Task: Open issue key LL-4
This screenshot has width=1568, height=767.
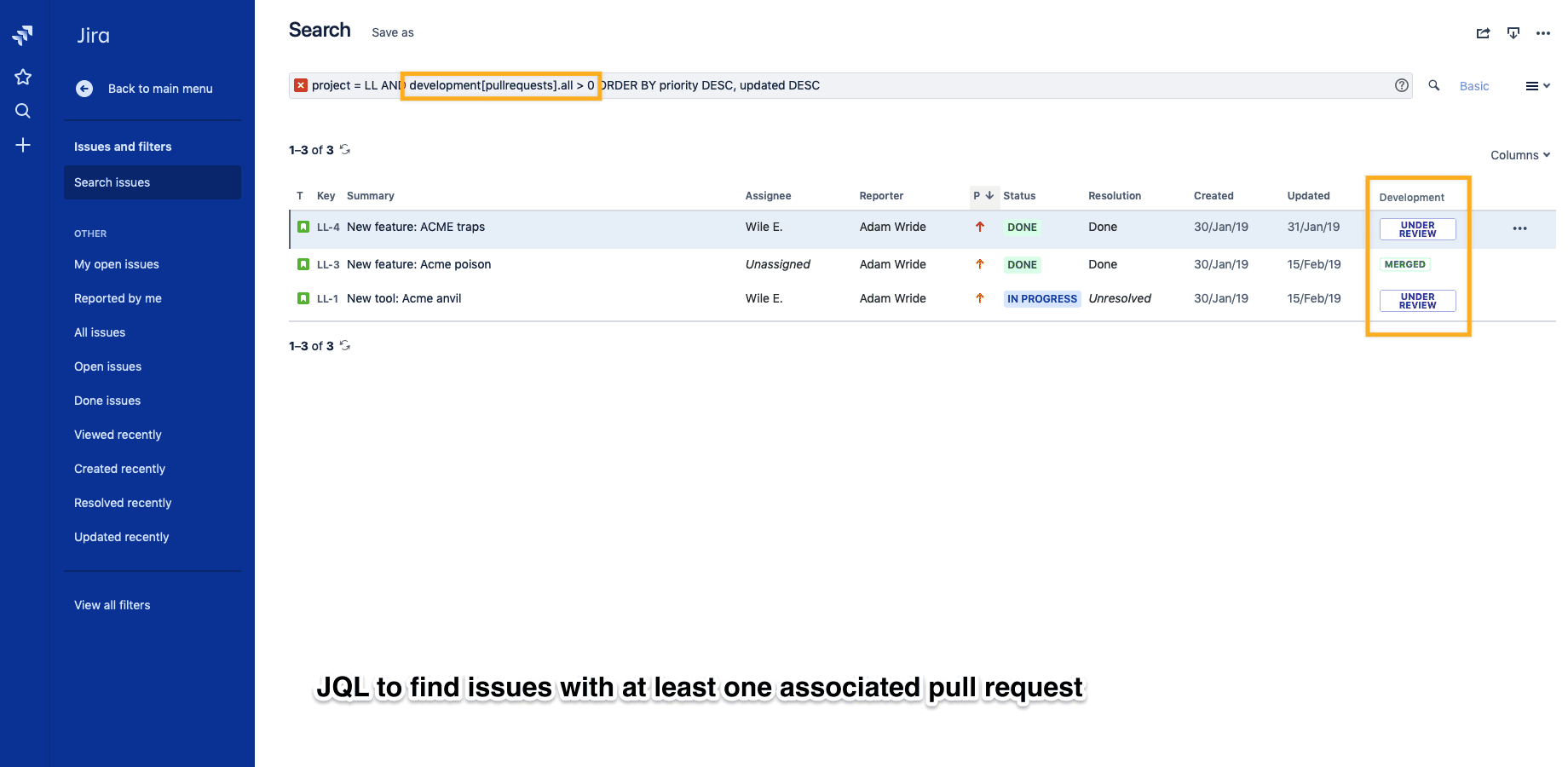Action: (328, 227)
